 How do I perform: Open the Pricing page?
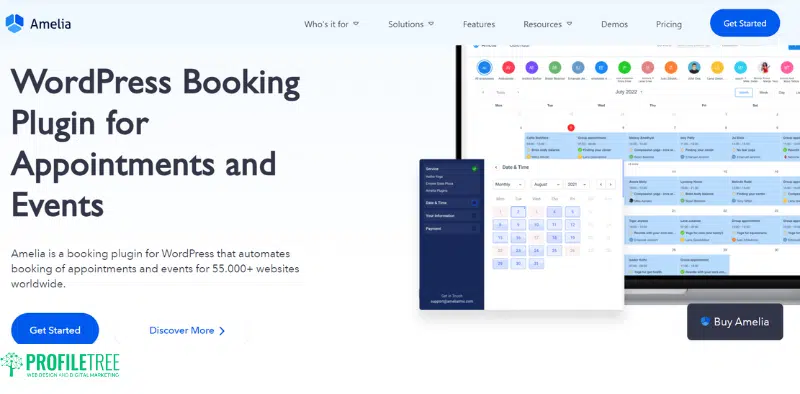coord(668,24)
